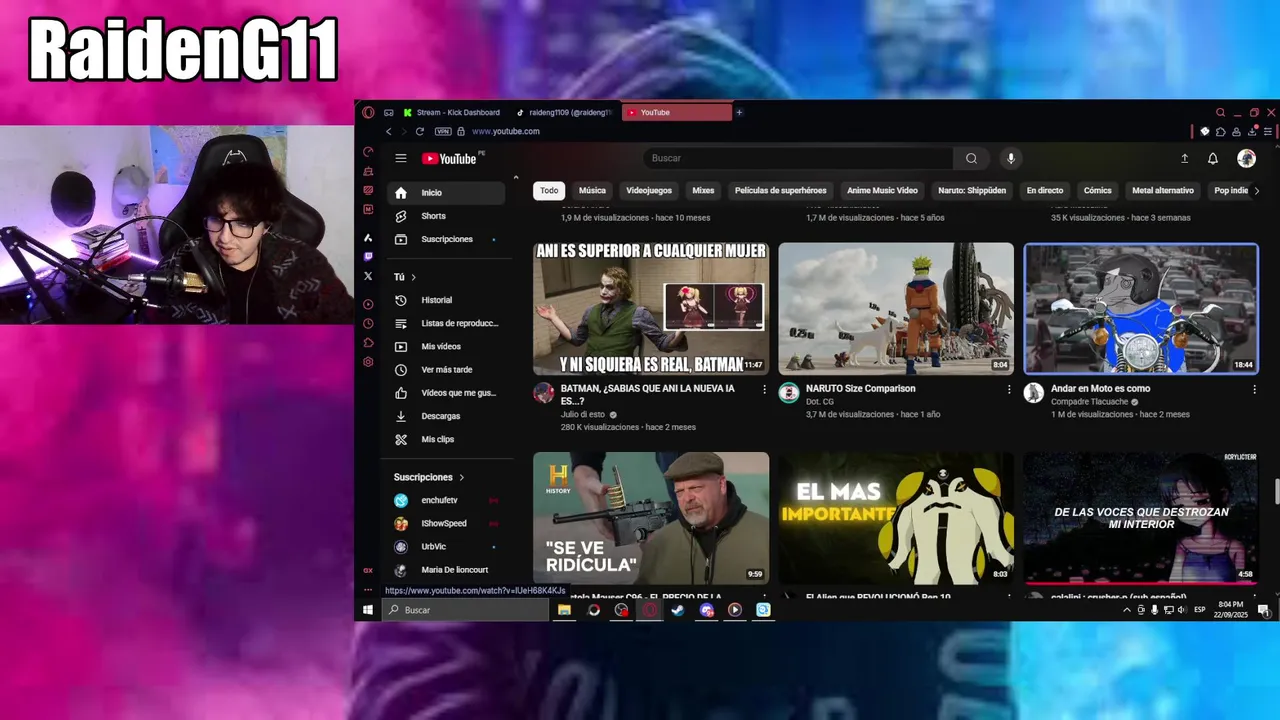1280x720 pixels.
Task: Open the History Mauser pistol thumbnail
Action: [651, 518]
